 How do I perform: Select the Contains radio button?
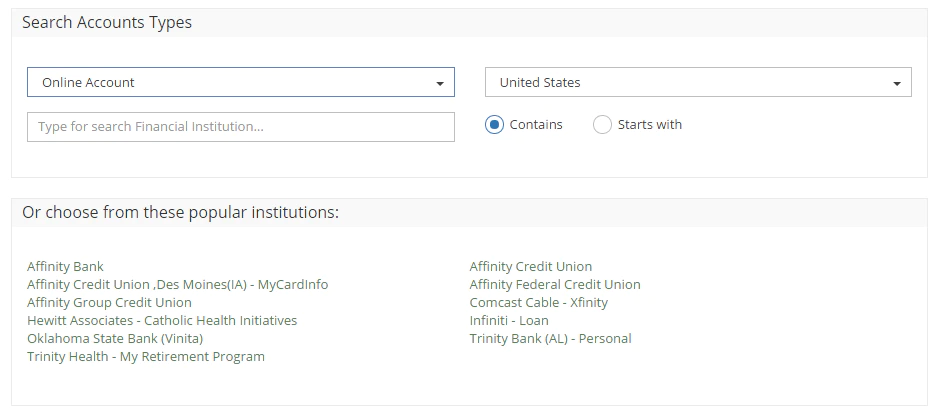point(494,125)
